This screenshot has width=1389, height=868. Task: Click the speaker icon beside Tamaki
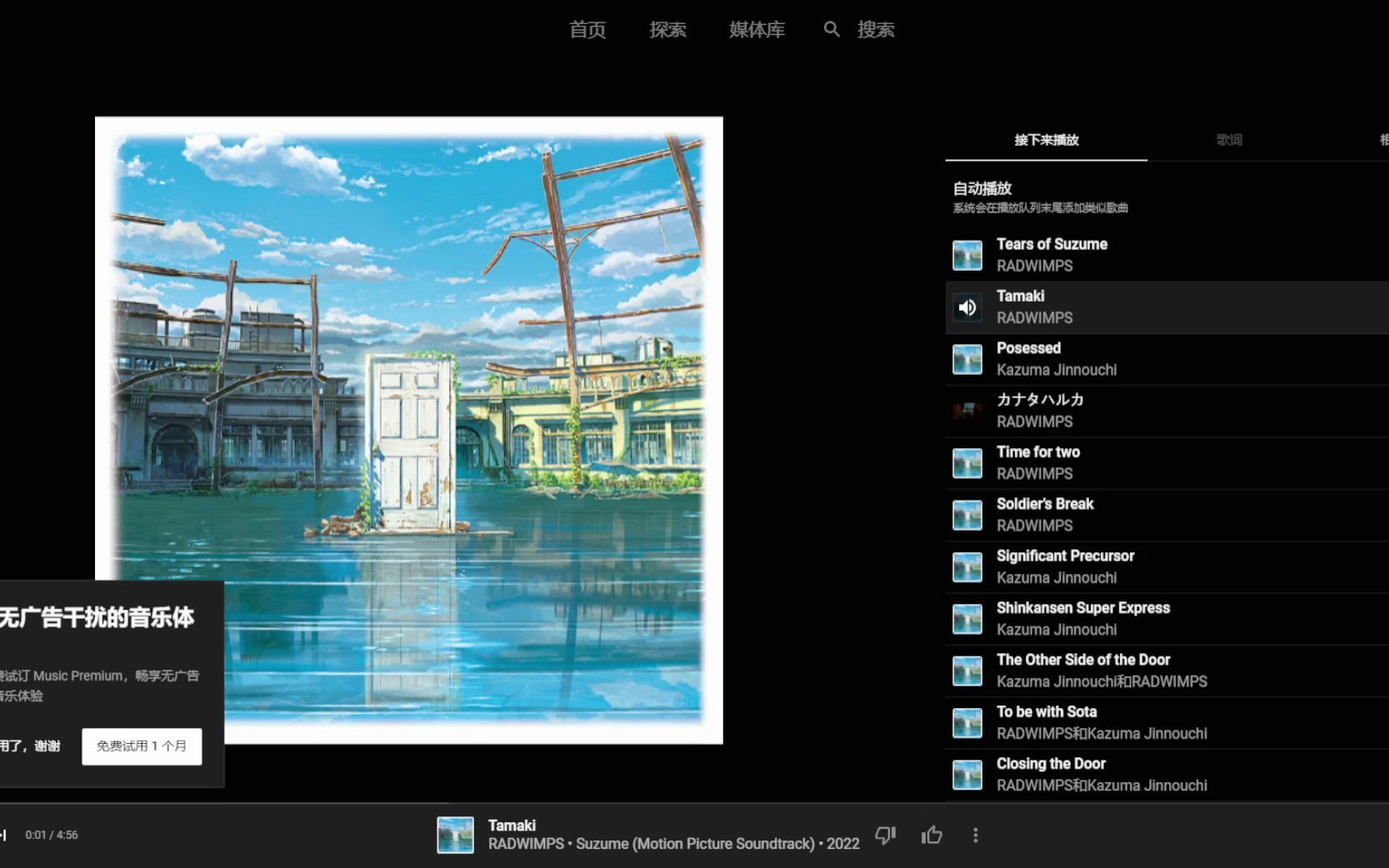tap(967, 307)
